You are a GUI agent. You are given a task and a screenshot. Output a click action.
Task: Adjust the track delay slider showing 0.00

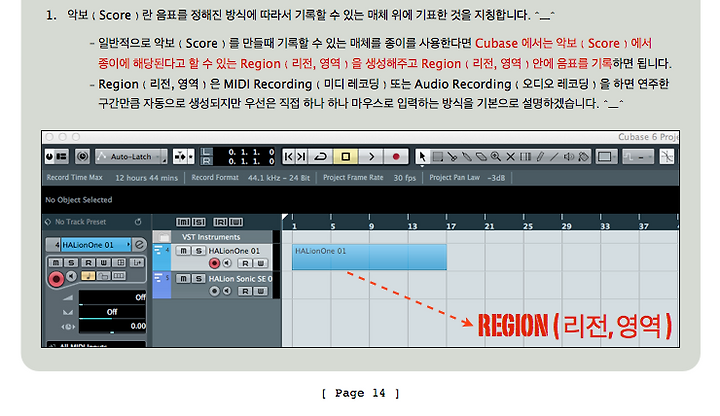click(x=112, y=326)
